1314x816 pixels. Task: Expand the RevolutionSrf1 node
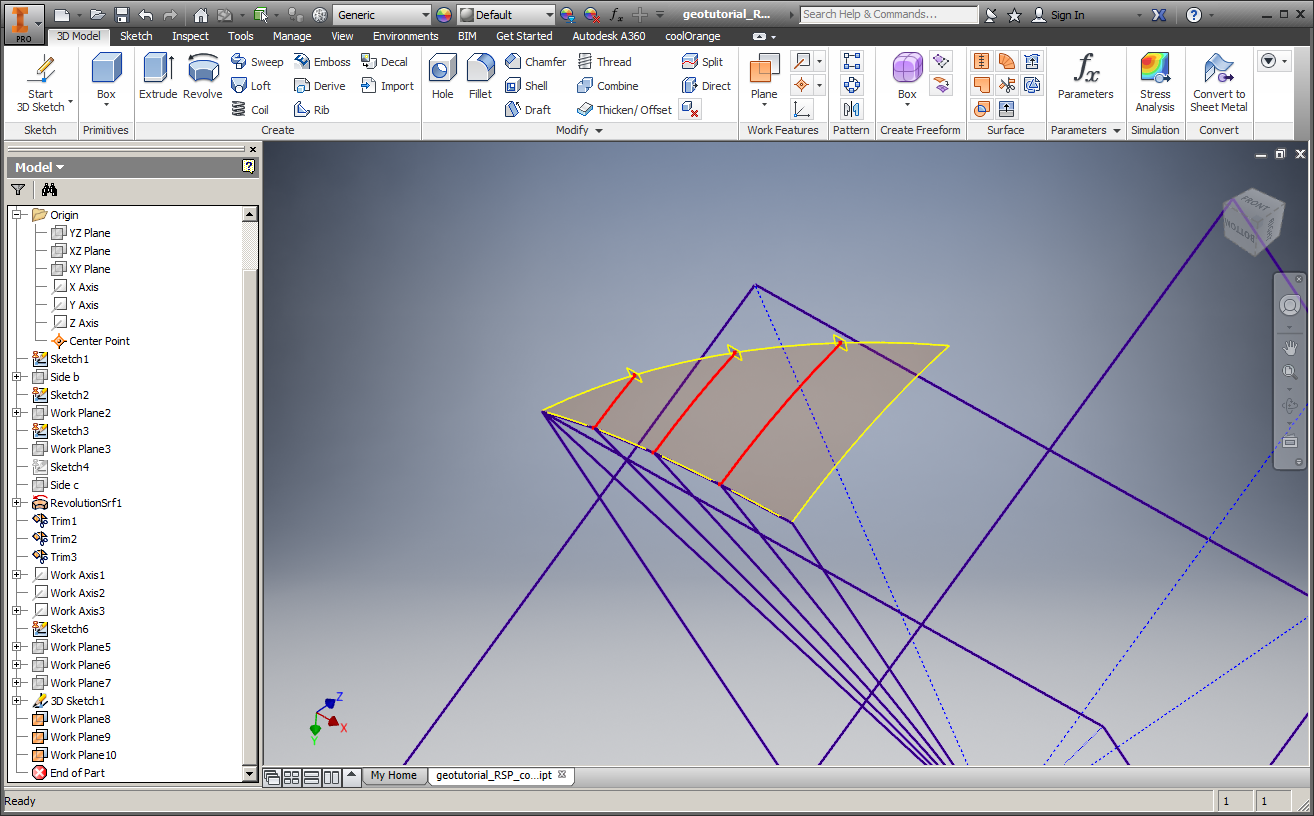click(x=17, y=503)
